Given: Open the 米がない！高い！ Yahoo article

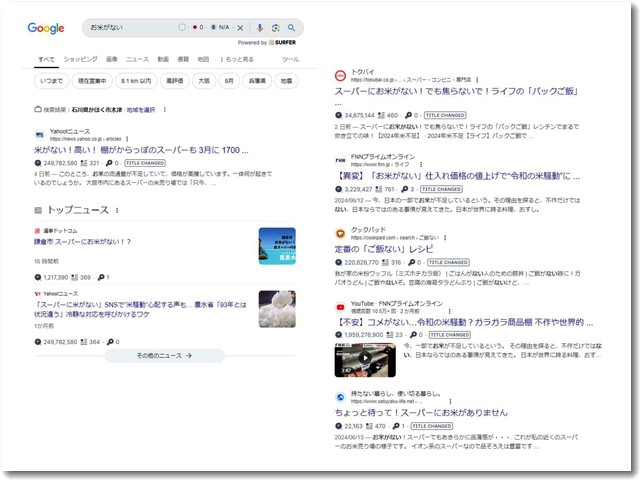Looking at the screenshot, I should 141,150.
